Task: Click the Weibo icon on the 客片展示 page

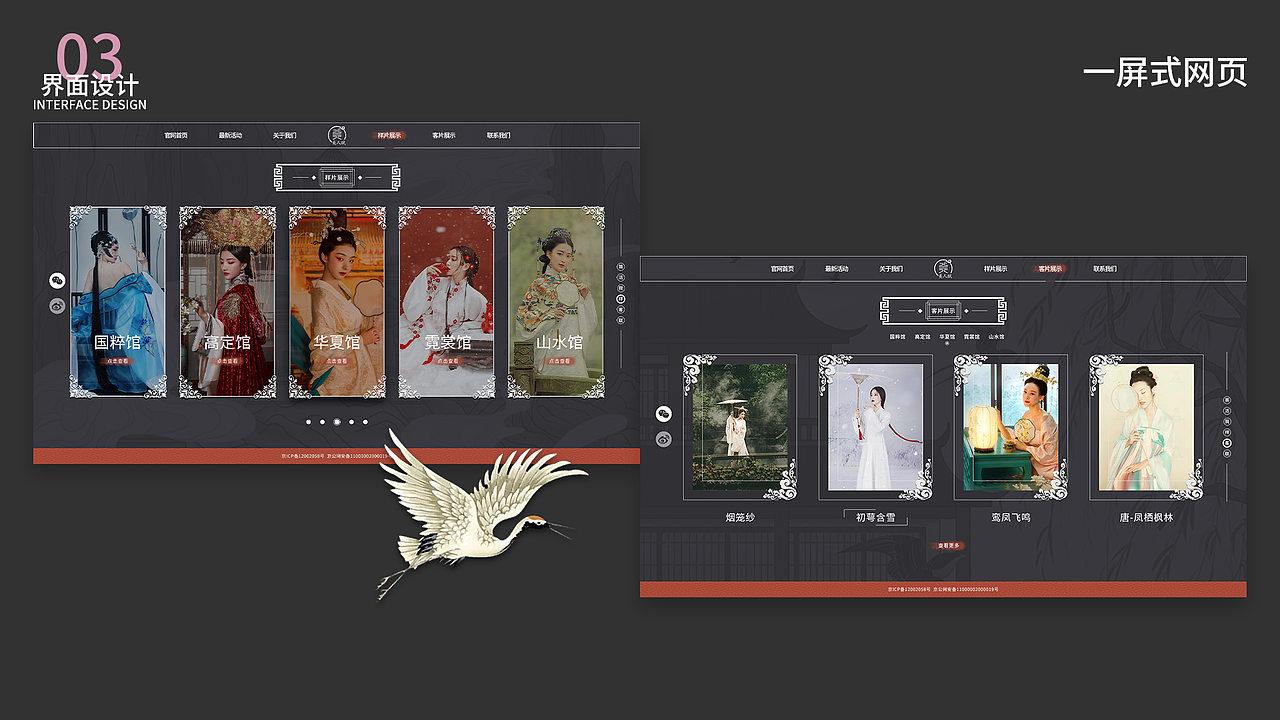Action: click(662, 438)
